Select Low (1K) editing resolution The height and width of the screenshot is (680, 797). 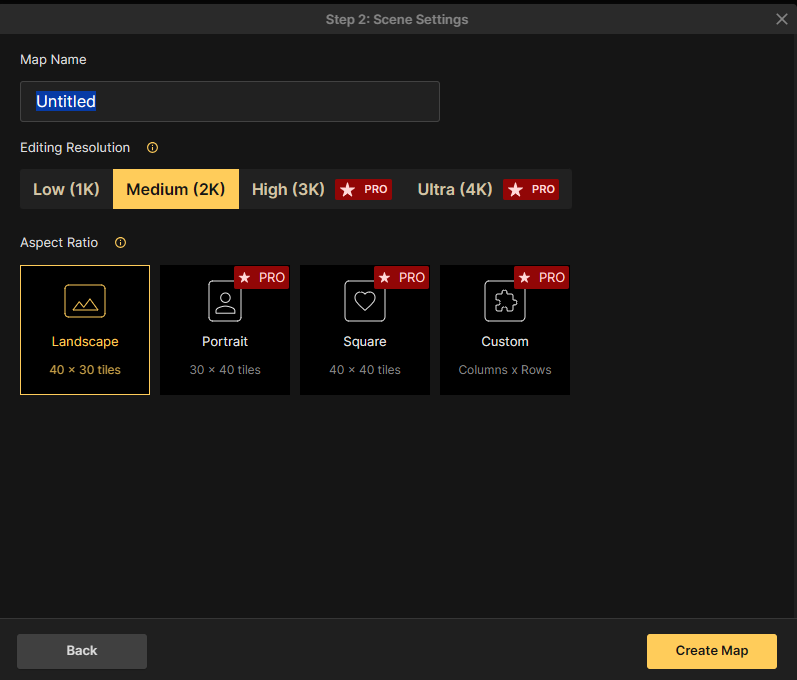pos(66,189)
